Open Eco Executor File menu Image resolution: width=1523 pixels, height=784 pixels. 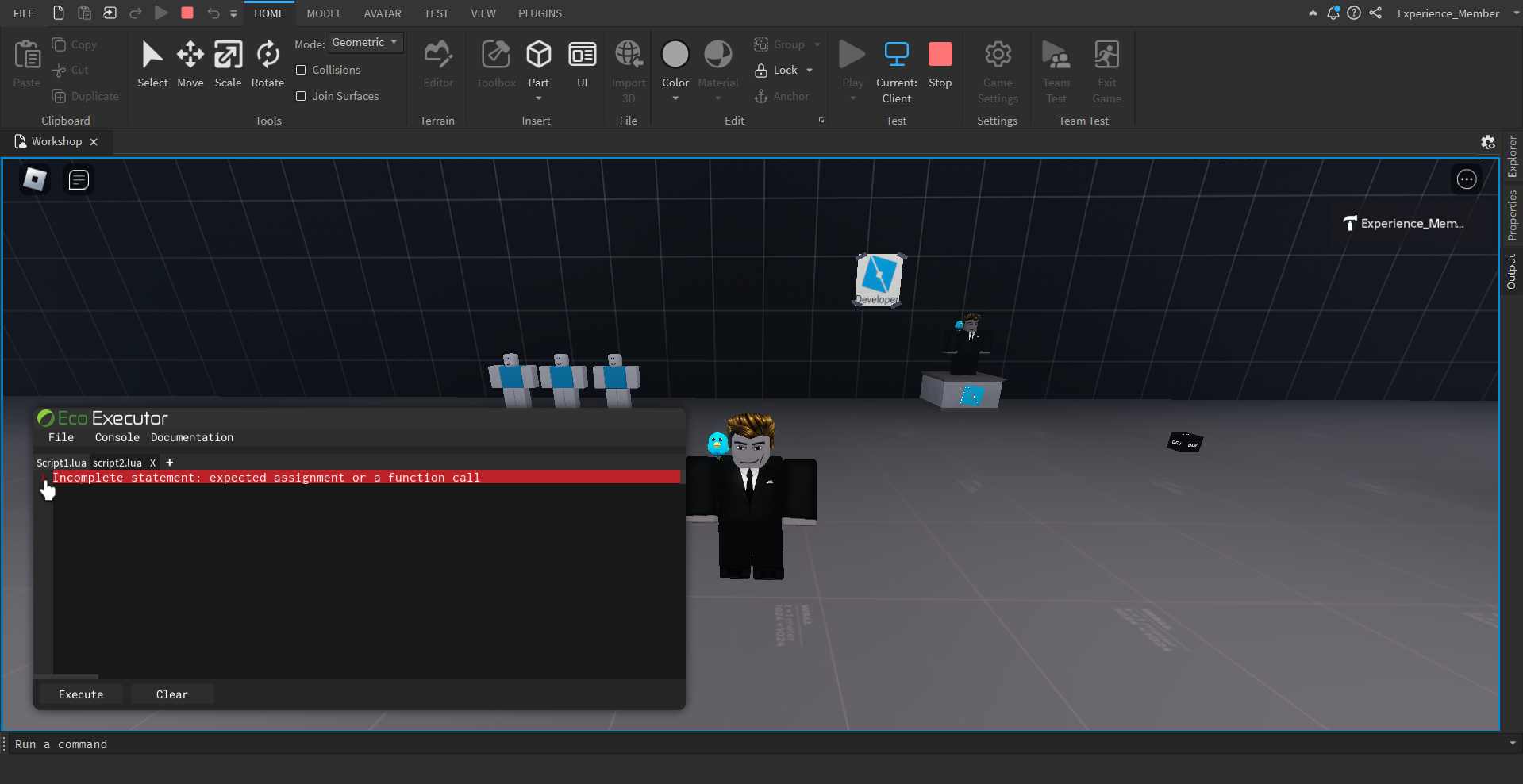point(61,438)
